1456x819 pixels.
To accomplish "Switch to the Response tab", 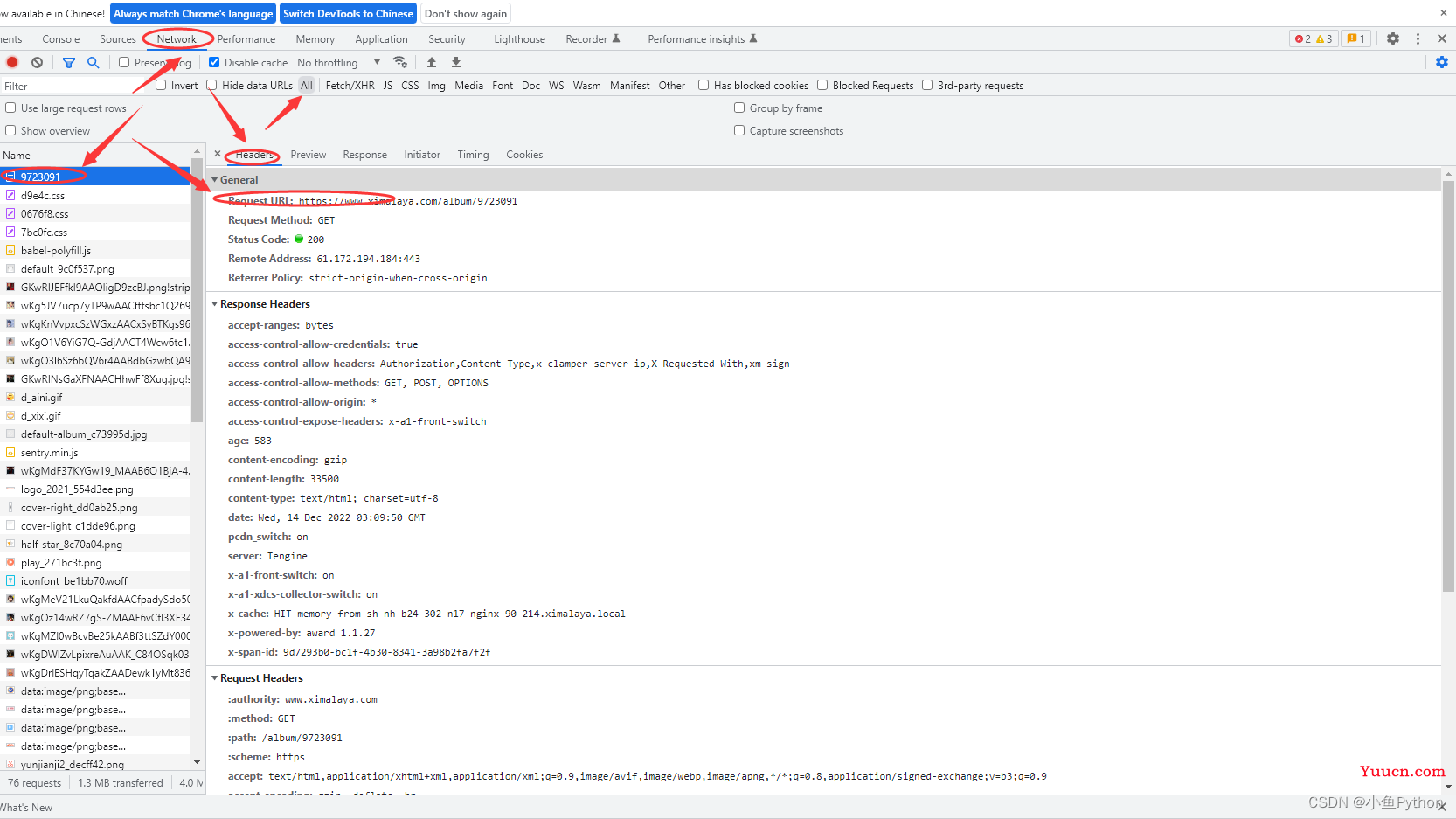I will [x=365, y=154].
